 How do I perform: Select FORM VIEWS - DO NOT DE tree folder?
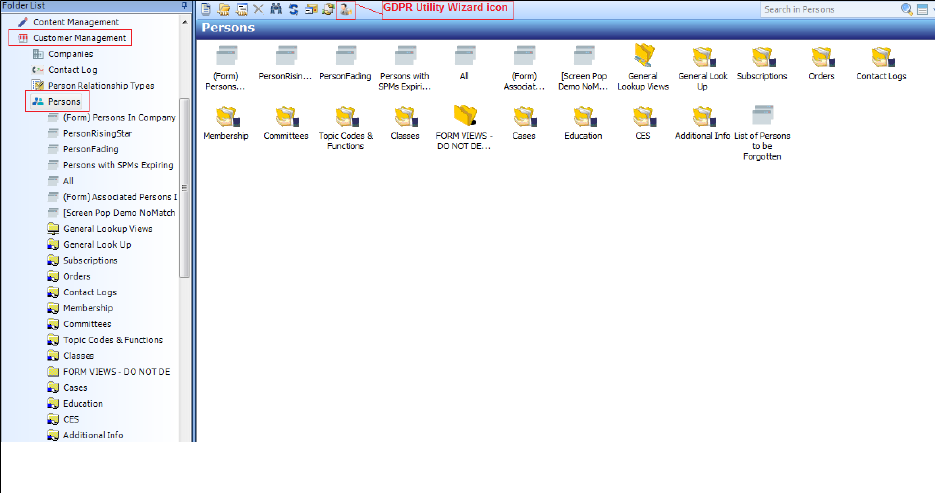pyautogui.click(x=116, y=371)
